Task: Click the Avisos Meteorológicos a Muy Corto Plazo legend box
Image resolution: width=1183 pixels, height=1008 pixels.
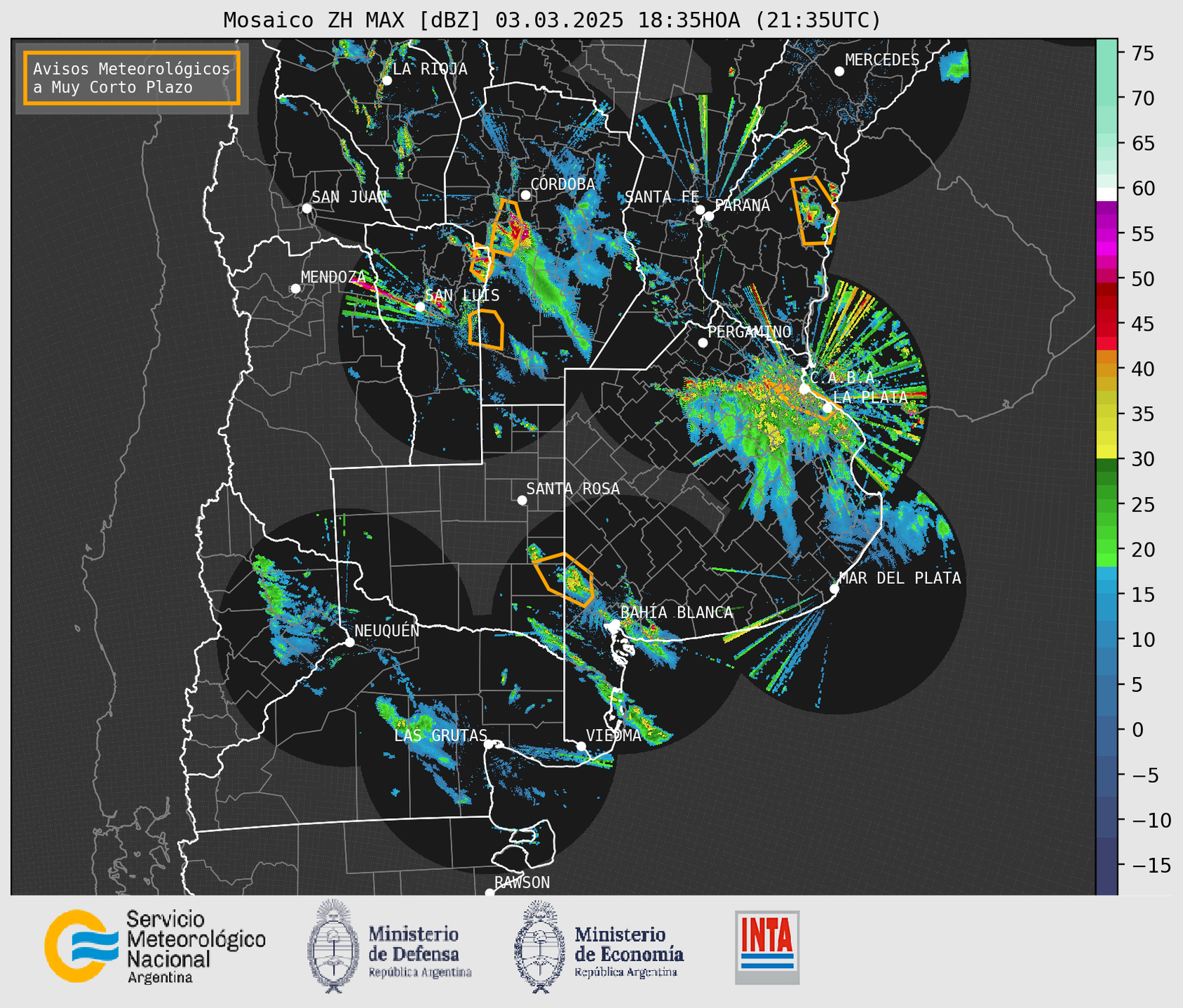Action: 132,78
